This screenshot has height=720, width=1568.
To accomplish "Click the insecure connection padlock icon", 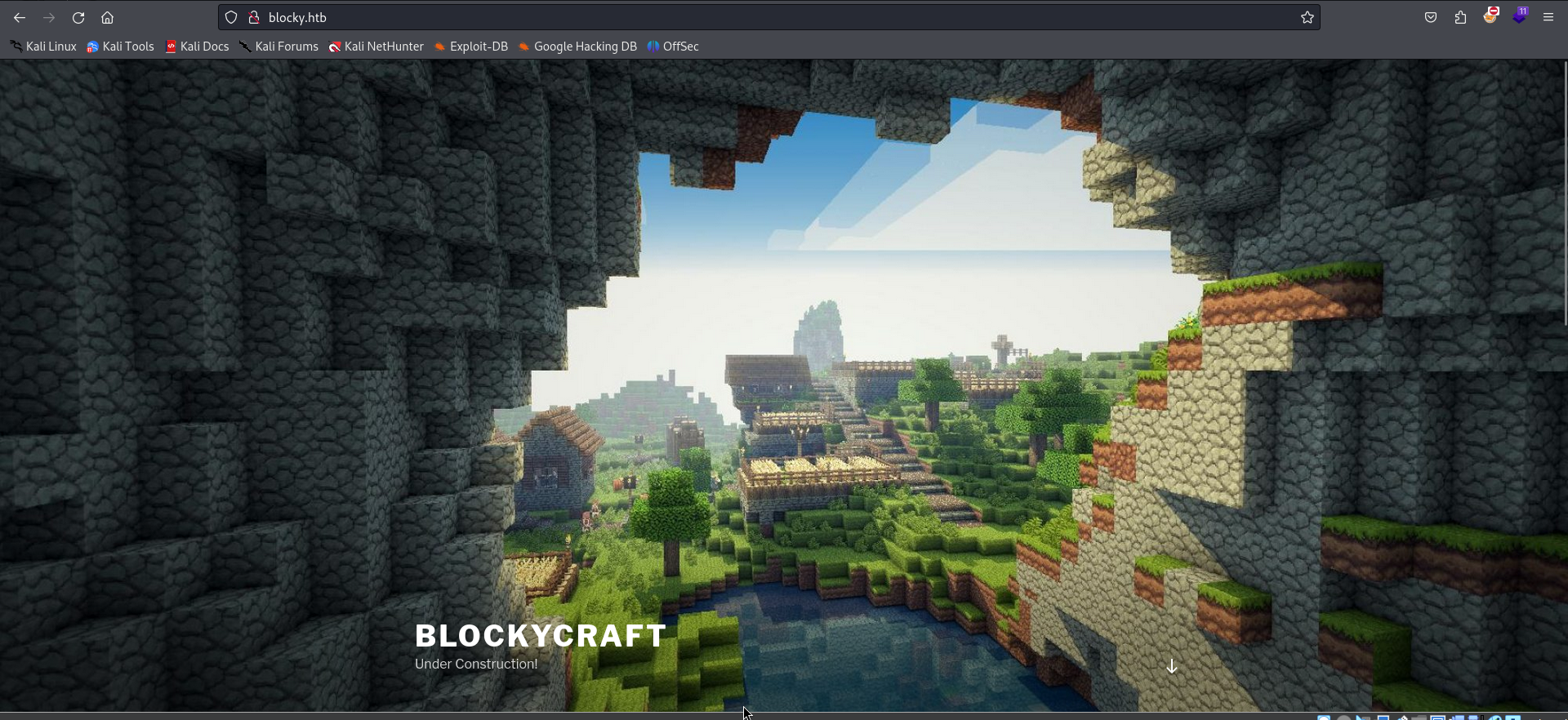I will (254, 17).
